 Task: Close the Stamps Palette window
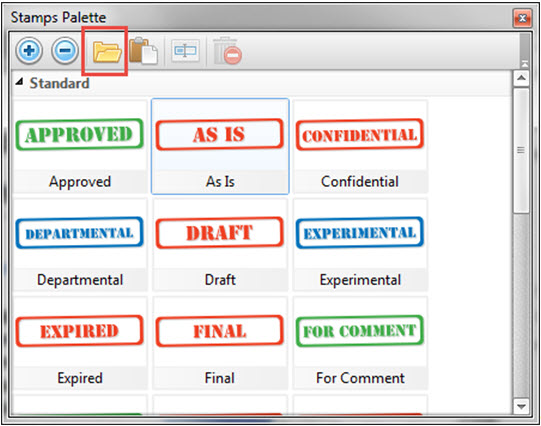pyautogui.click(x=522, y=18)
